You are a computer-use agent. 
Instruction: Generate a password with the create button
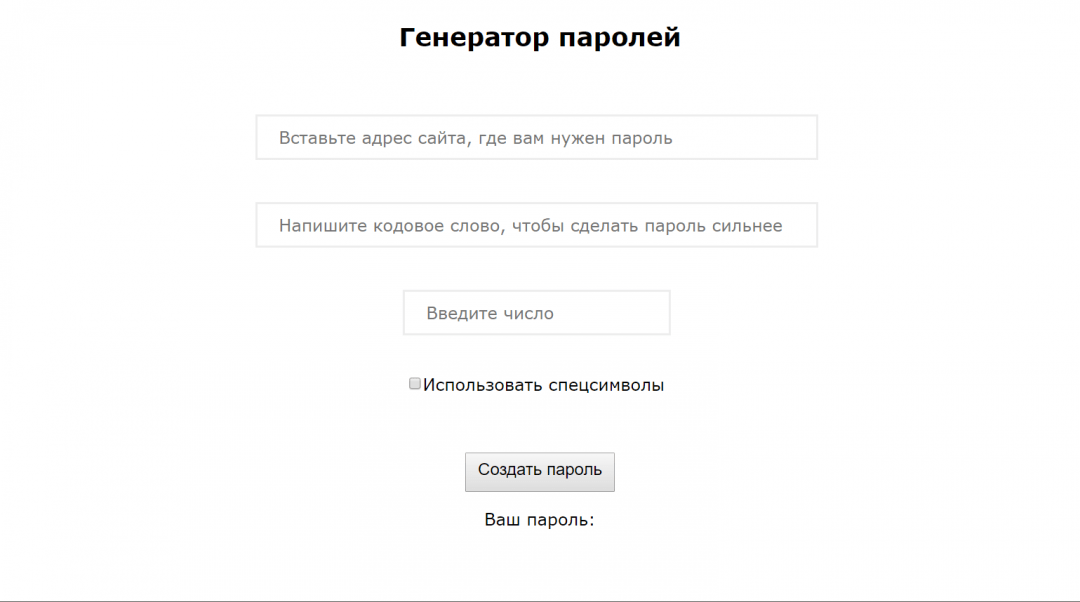coord(539,471)
